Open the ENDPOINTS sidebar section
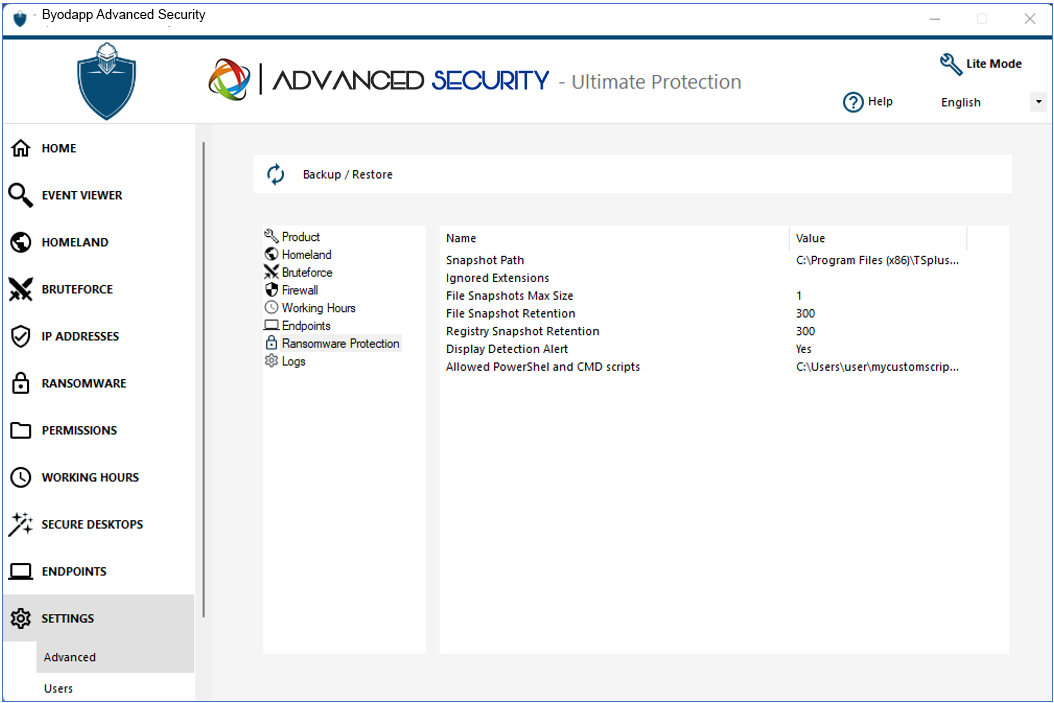 [74, 571]
